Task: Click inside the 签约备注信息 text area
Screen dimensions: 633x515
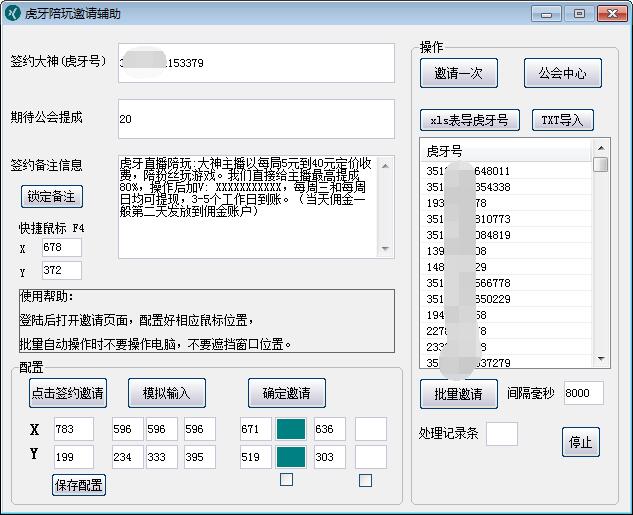Action: pyautogui.click(x=248, y=207)
